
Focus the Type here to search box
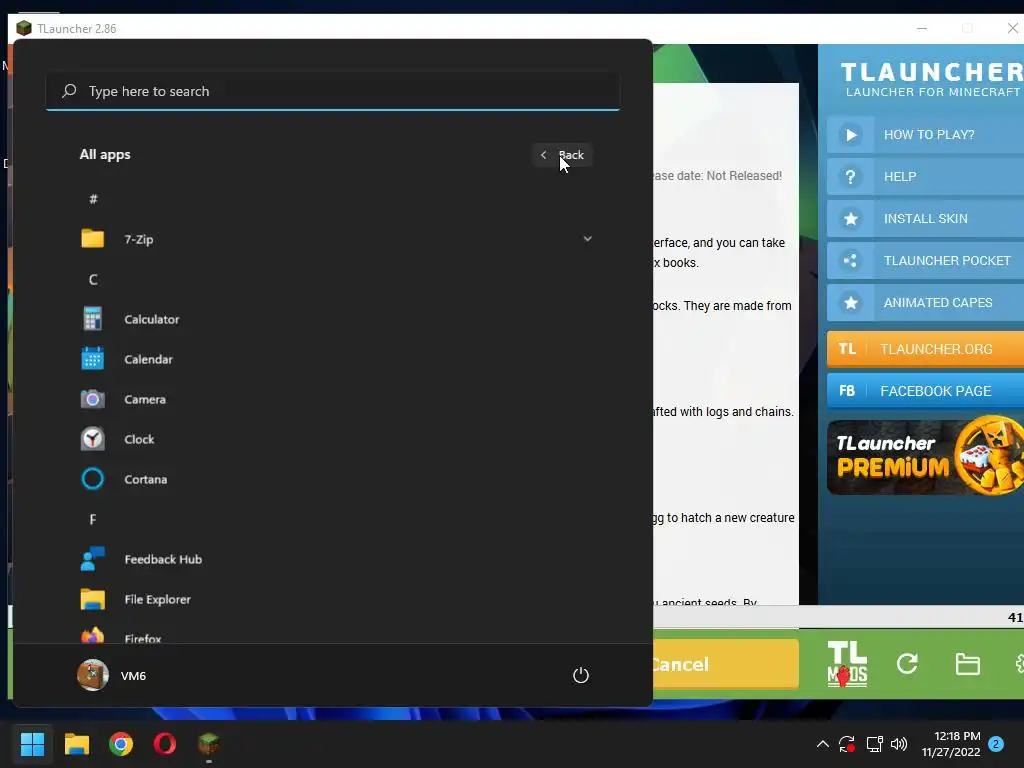click(333, 91)
